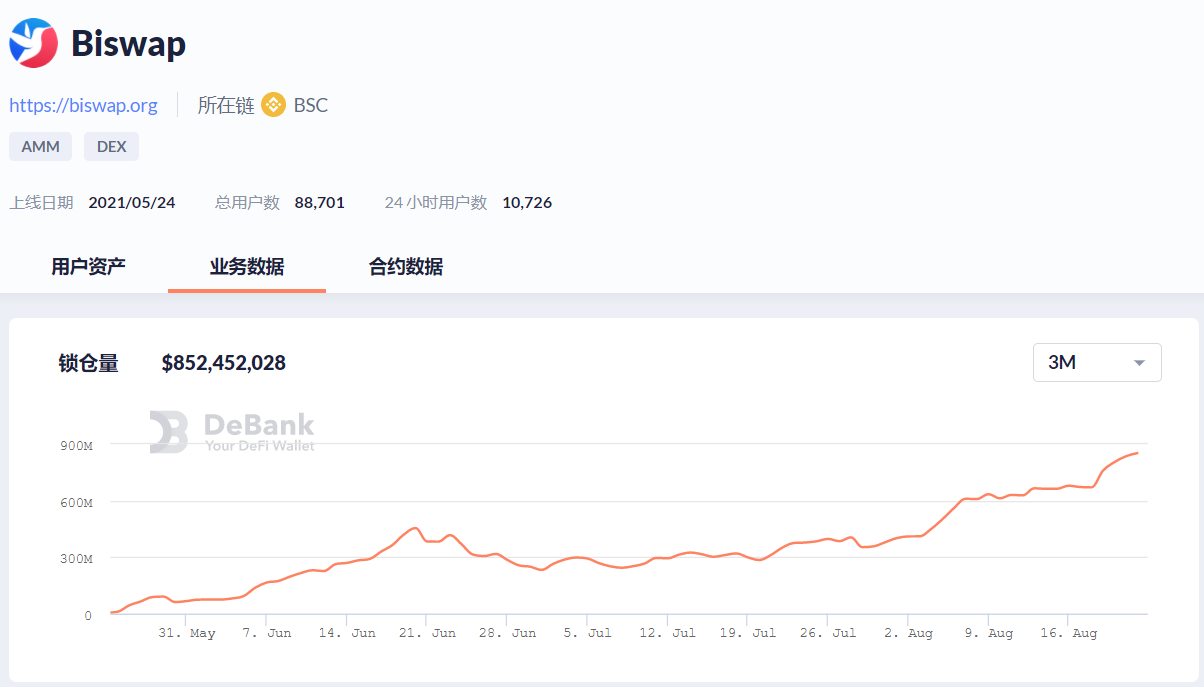Click the 上线日期 label

tap(41, 202)
